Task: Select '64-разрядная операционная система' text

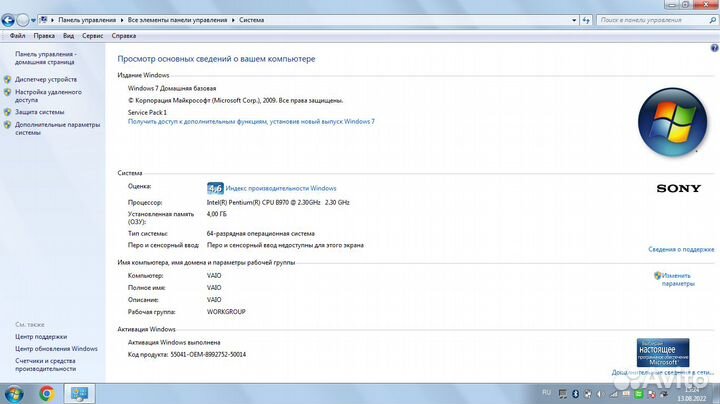Action: point(260,234)
